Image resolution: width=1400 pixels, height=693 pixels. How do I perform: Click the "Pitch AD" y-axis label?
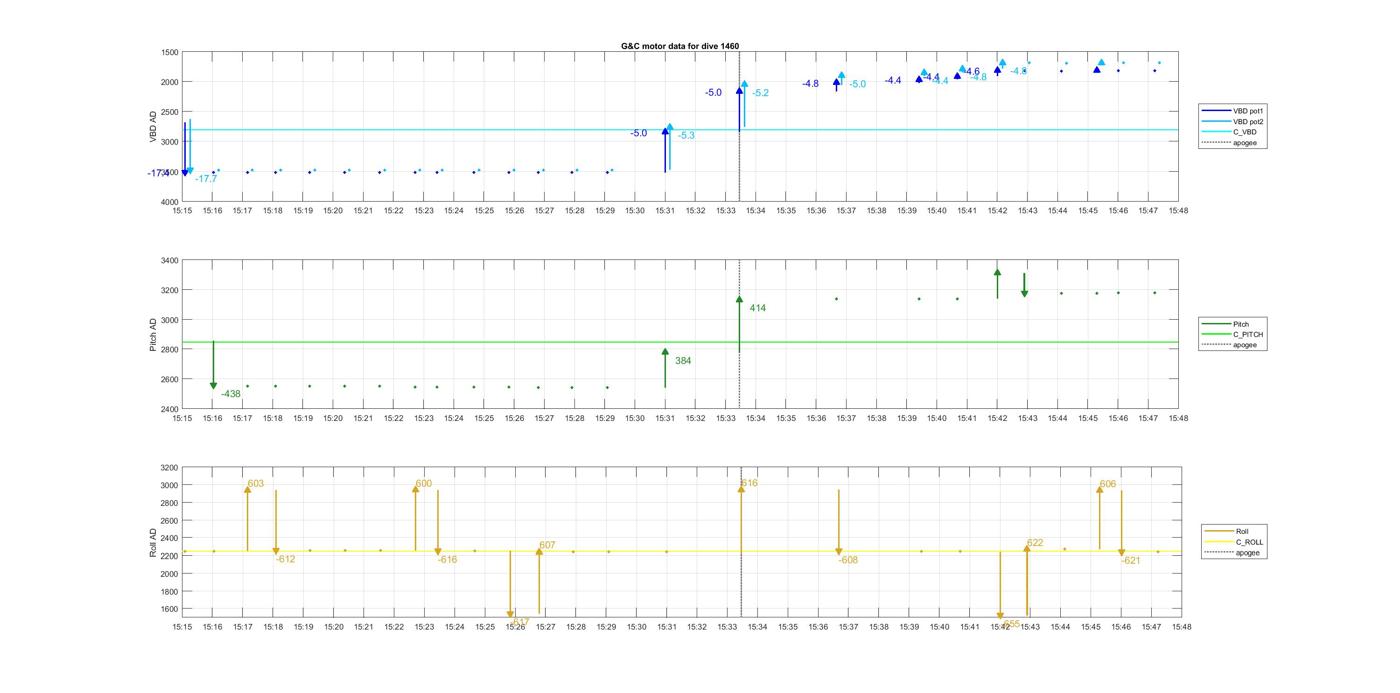tap(154, 334)
